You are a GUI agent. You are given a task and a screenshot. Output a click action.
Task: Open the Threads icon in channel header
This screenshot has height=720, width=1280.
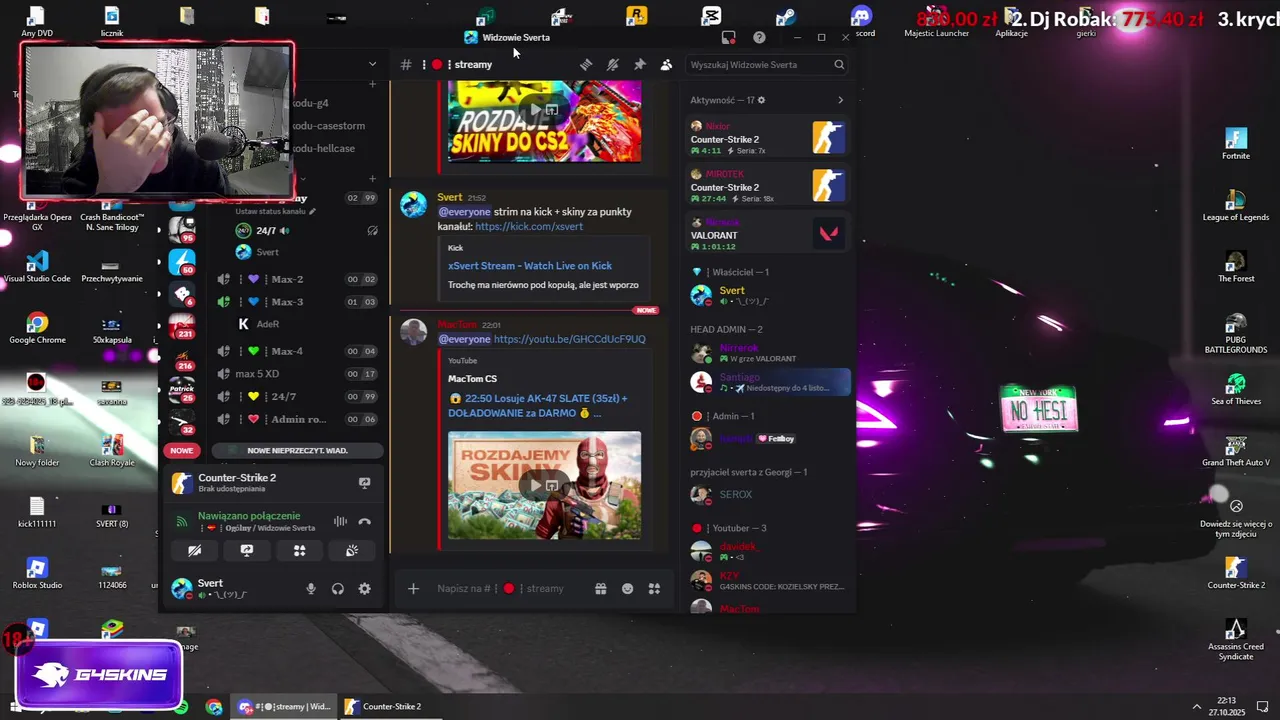pos(586,64)
